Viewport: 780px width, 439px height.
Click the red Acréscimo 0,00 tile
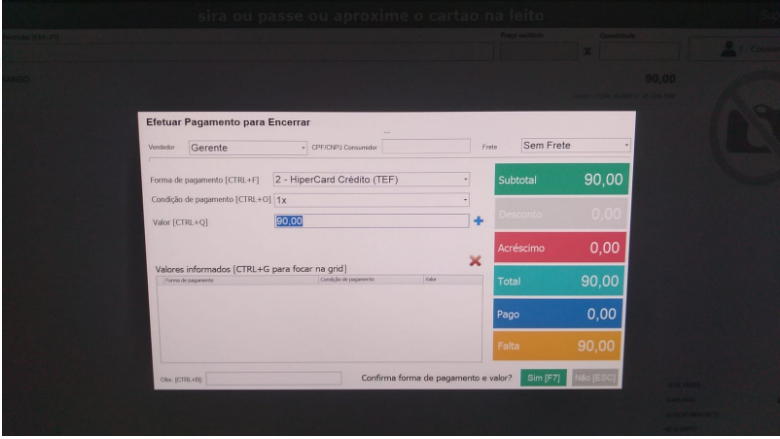click(560, 247)
